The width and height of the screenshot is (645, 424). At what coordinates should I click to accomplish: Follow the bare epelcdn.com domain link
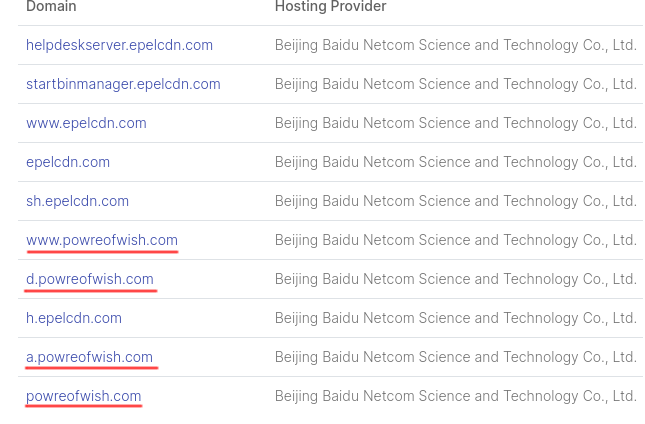click(x=68, y=162)
